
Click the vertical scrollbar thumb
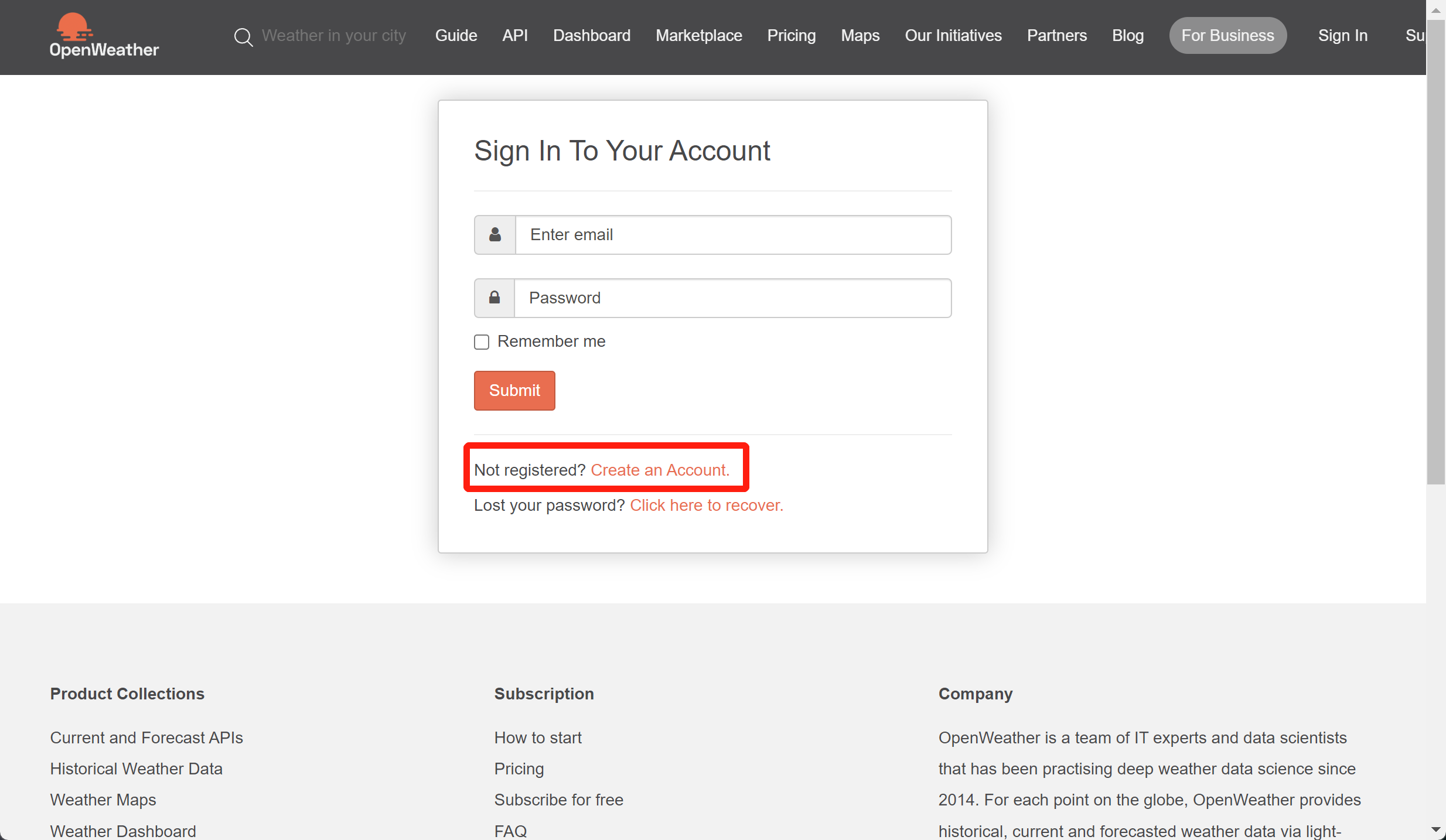pos(1435,252)
